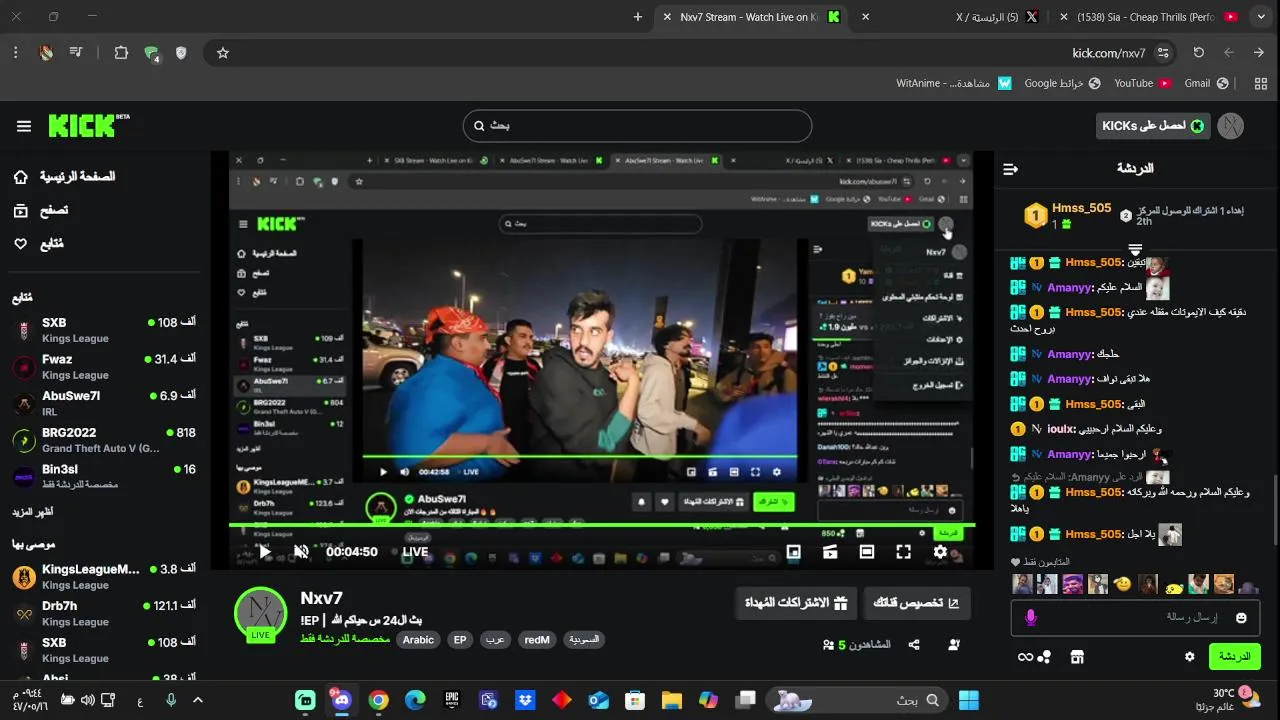The image size is (1280, 720).
Task: Go to home page in Kick sidebar
Action: (x=64, y=177)
